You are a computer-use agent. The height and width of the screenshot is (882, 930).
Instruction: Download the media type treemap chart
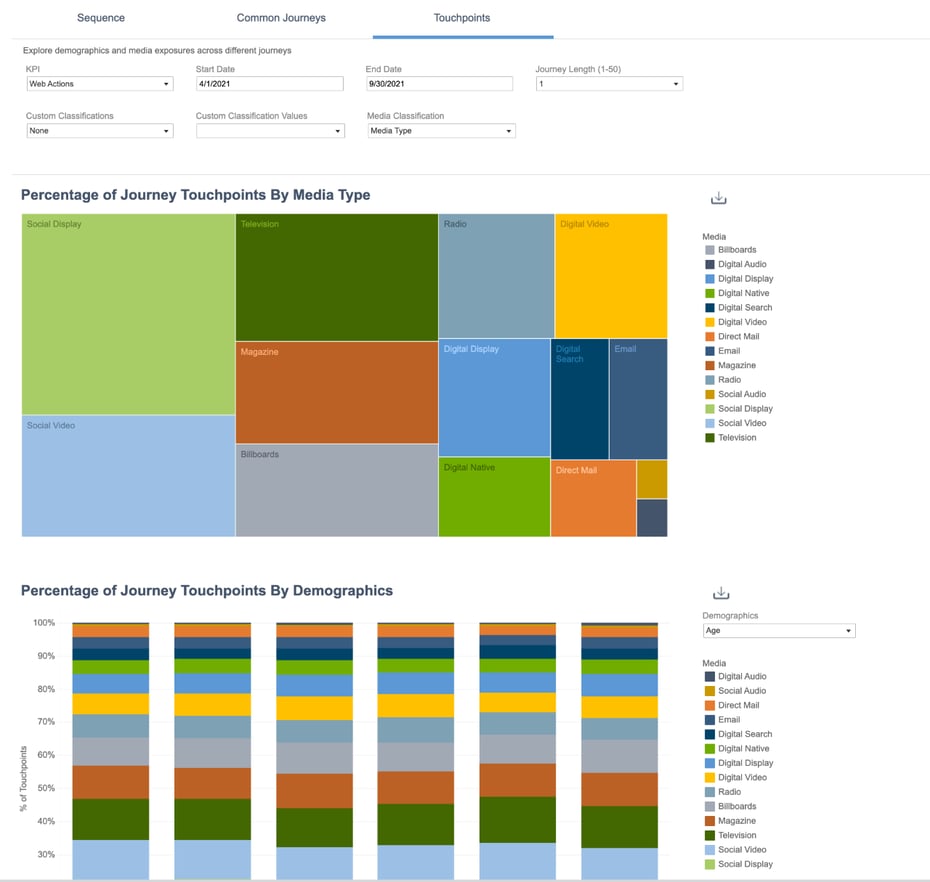click(718, 198)
